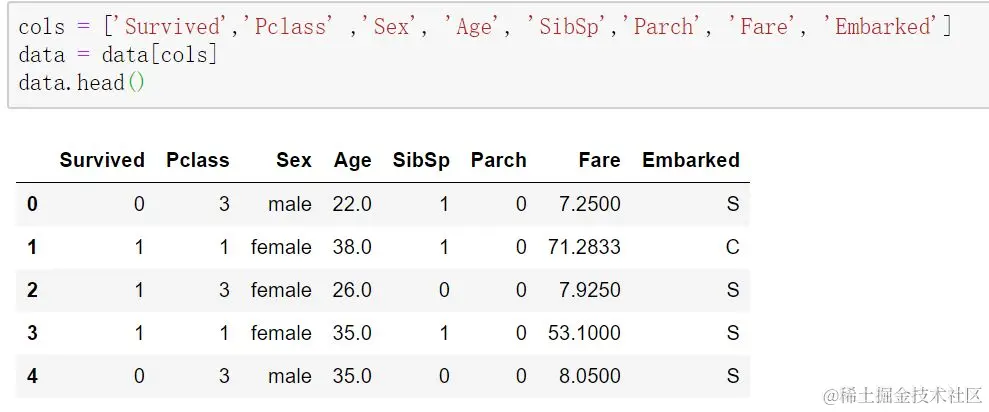The height and width of the screenshot is (412, 989).
Task: Select the fare value 53.1000
Action: (584, 333)
